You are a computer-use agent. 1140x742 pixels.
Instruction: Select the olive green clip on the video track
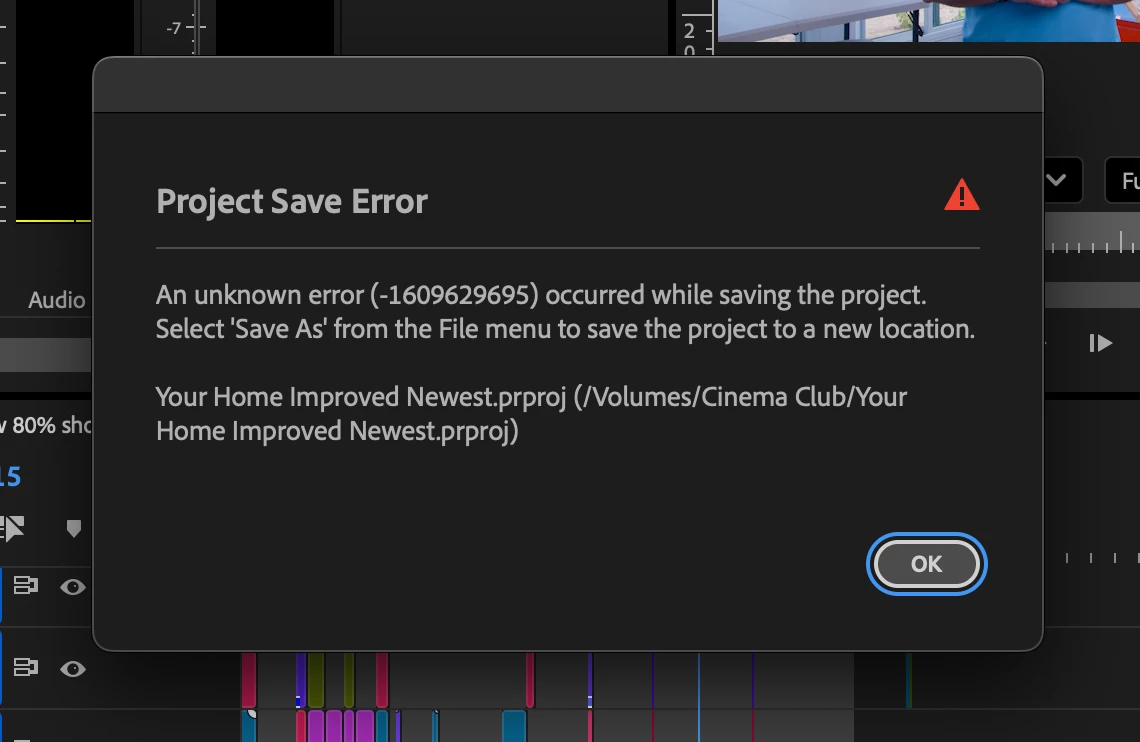coord(316,680)
